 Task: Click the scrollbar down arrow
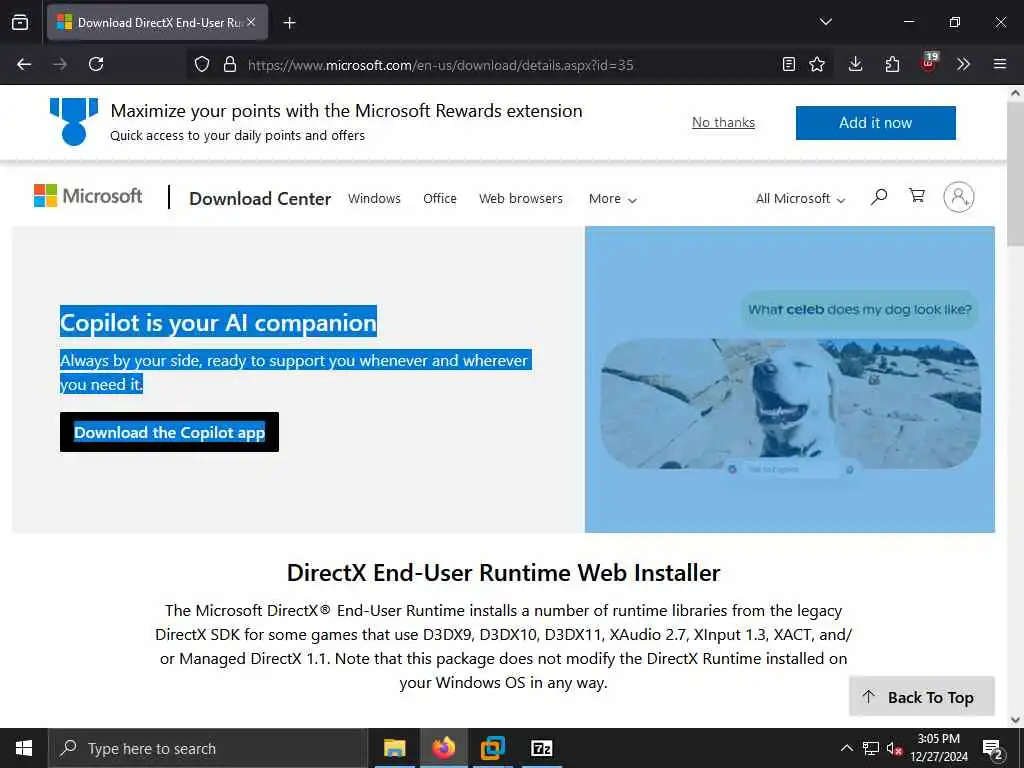tap(1015, 720)
